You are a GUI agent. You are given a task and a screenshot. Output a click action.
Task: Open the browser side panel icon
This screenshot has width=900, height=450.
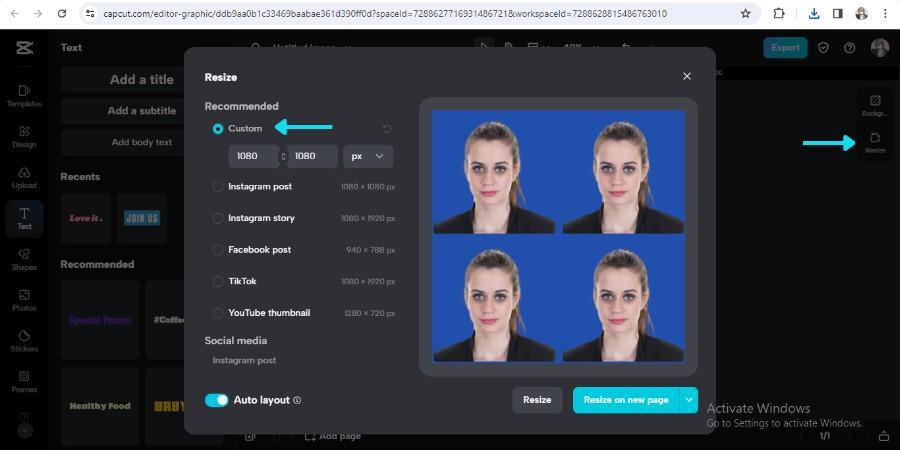click(x=837, y=14)
